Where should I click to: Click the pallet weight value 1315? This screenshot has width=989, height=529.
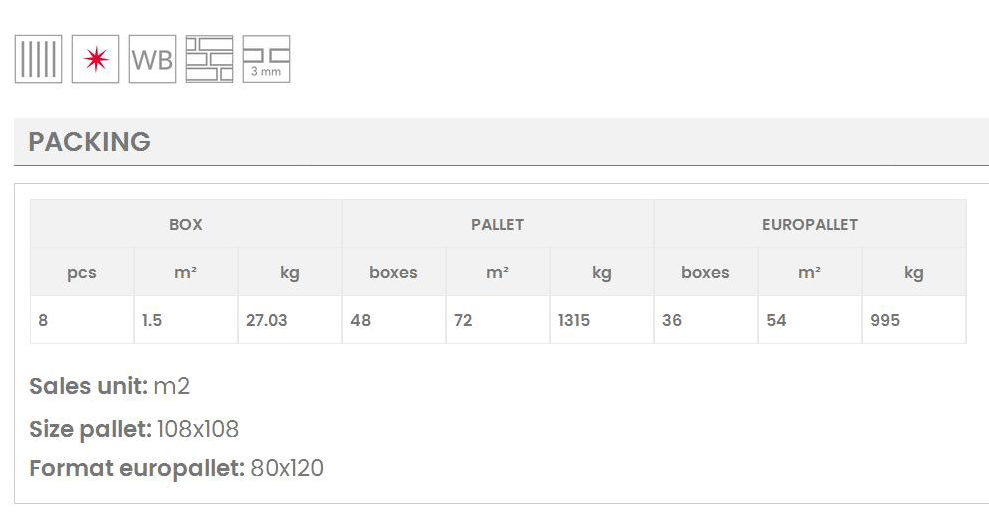click(x=575, y=321)
